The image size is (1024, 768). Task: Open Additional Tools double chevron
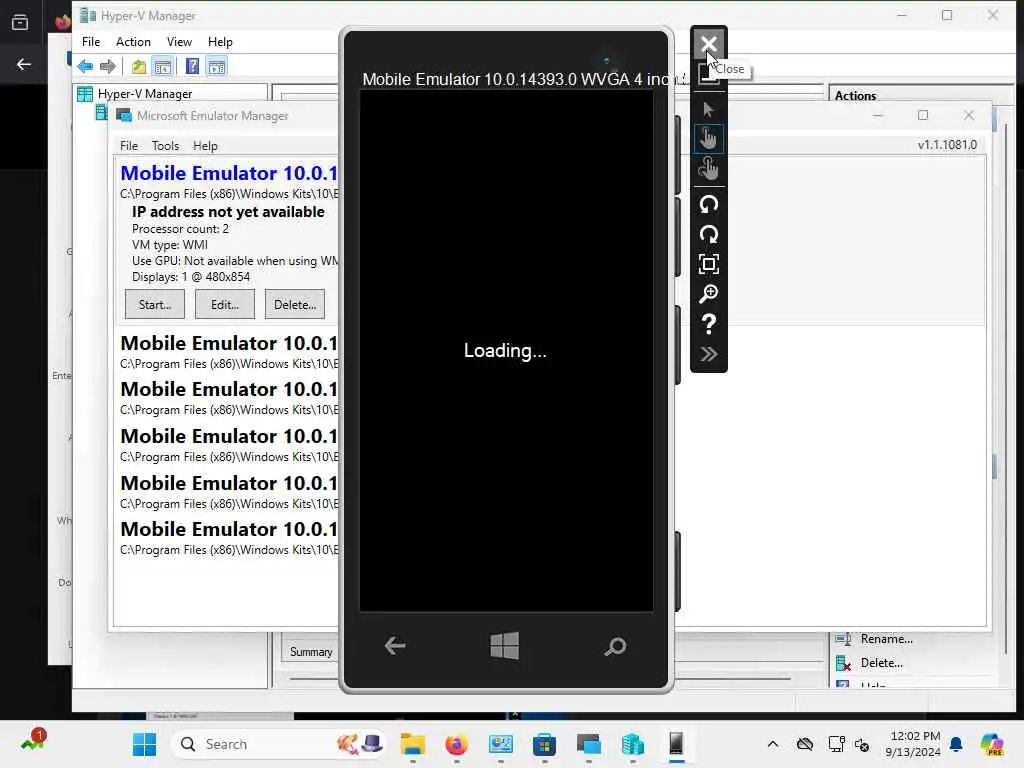(709, 355)
